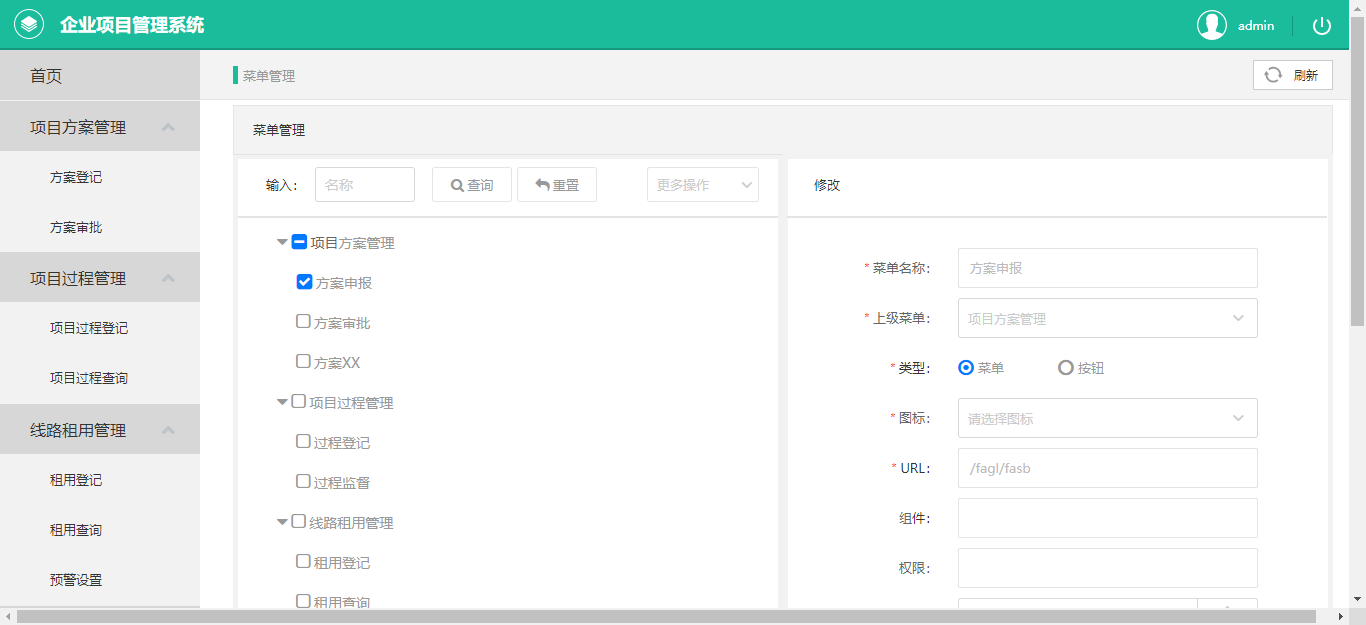Collapse the sidebar 线路租用管理 section chevron
Image resolution: width=1366 pixels, height=625 pixels.
pos(168,431)
